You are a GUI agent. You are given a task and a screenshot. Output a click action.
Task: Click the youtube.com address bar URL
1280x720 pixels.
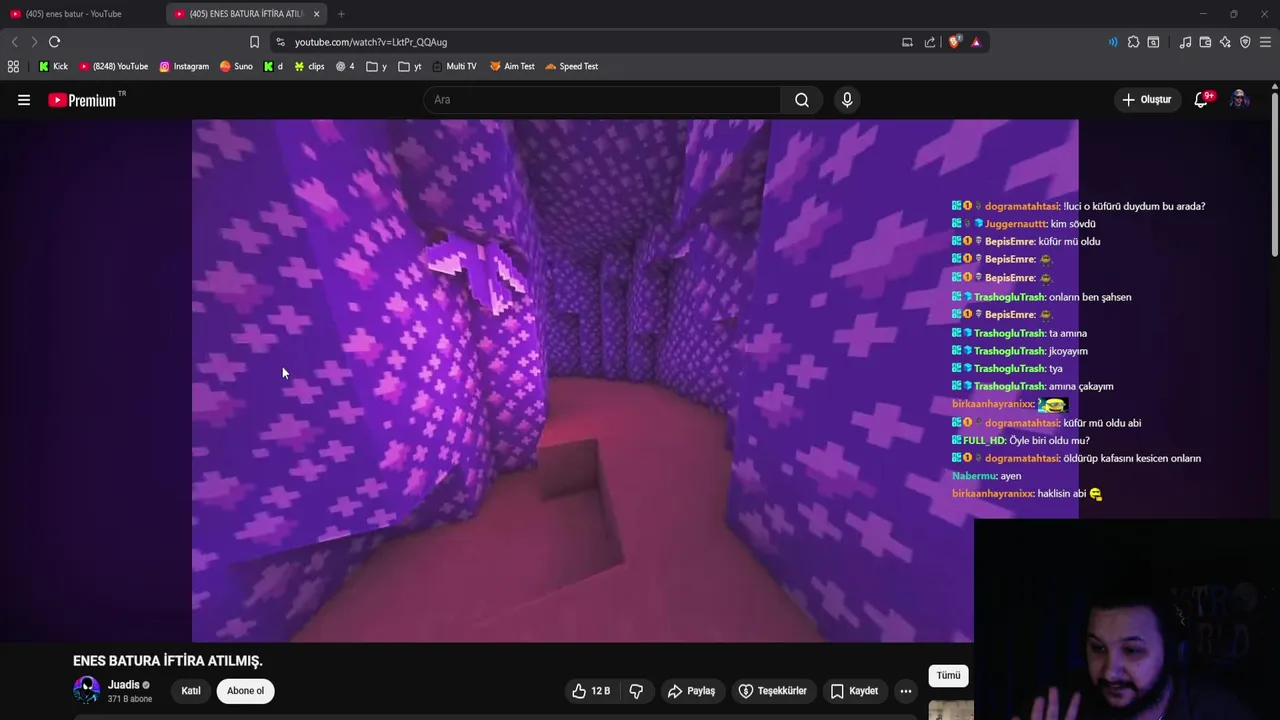pyautogui.click(x=371, y=42)
